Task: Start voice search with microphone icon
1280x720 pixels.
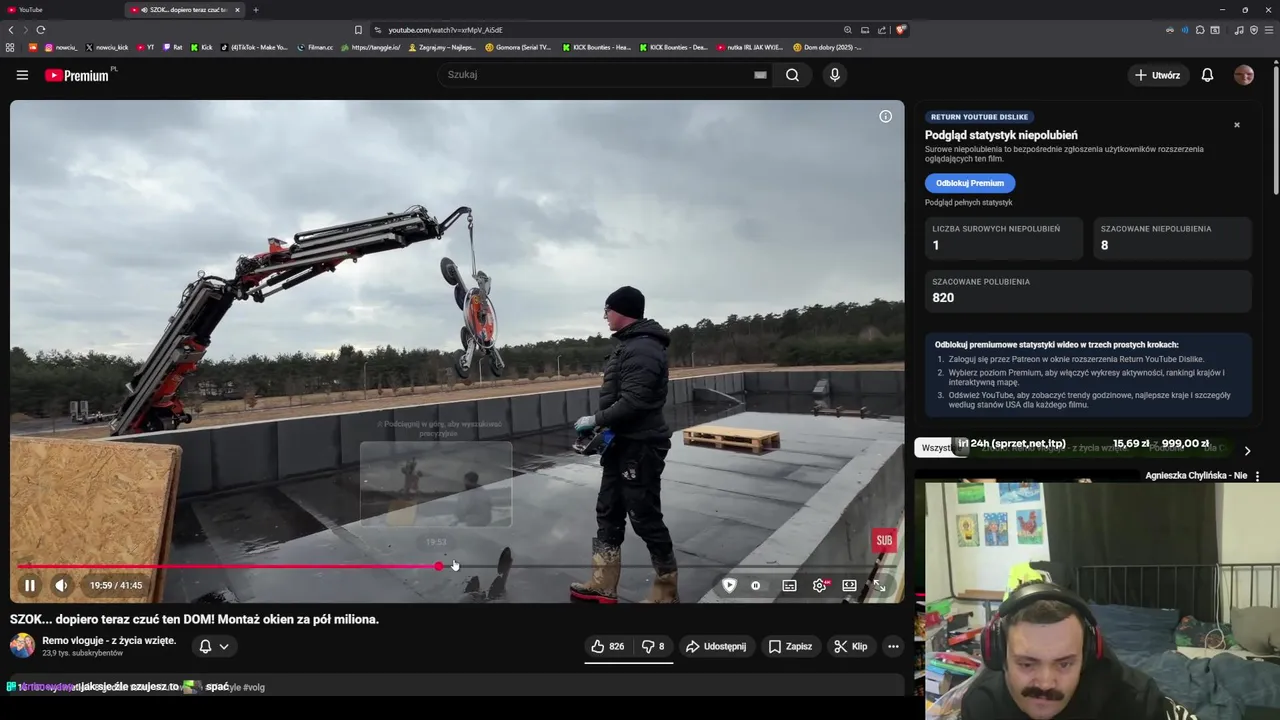Action: [835, 75]
